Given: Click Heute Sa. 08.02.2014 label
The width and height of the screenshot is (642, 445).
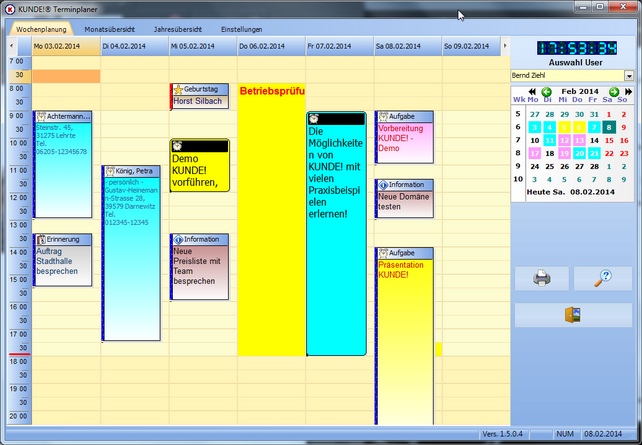Looking at the screenshot, I should pos(570,192).
